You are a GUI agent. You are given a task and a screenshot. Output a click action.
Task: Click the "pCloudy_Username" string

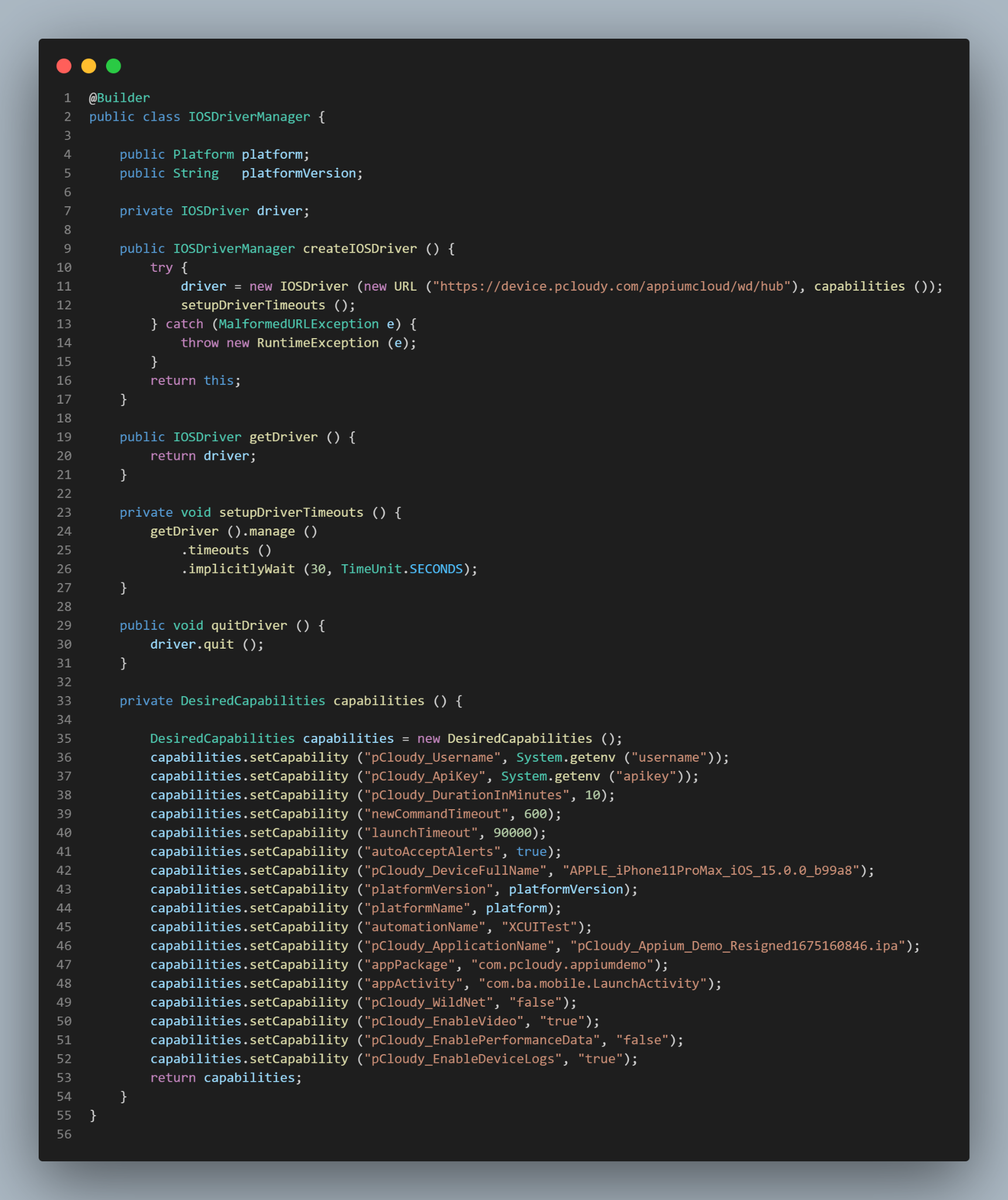coord(432,758)
